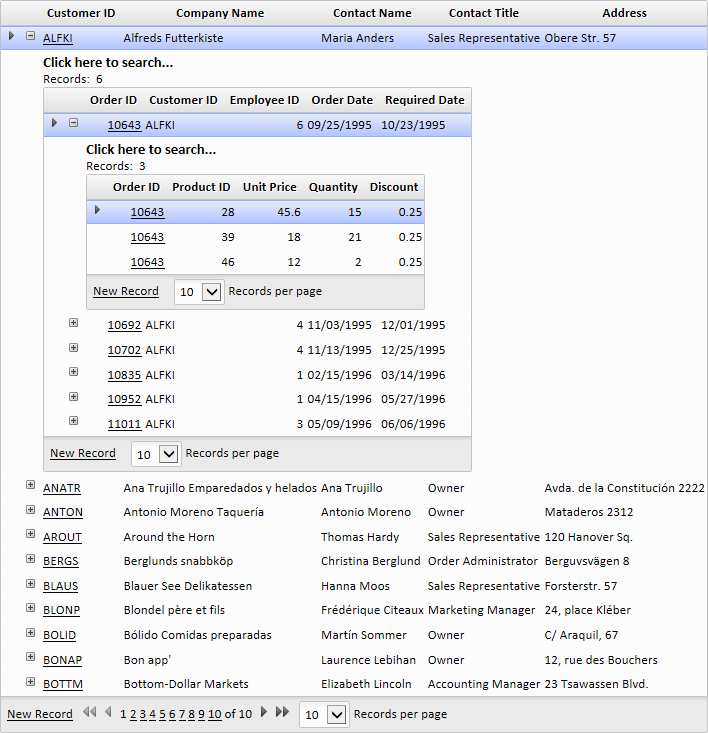
Task: Go to first page arrow icon
Action: 90,712
